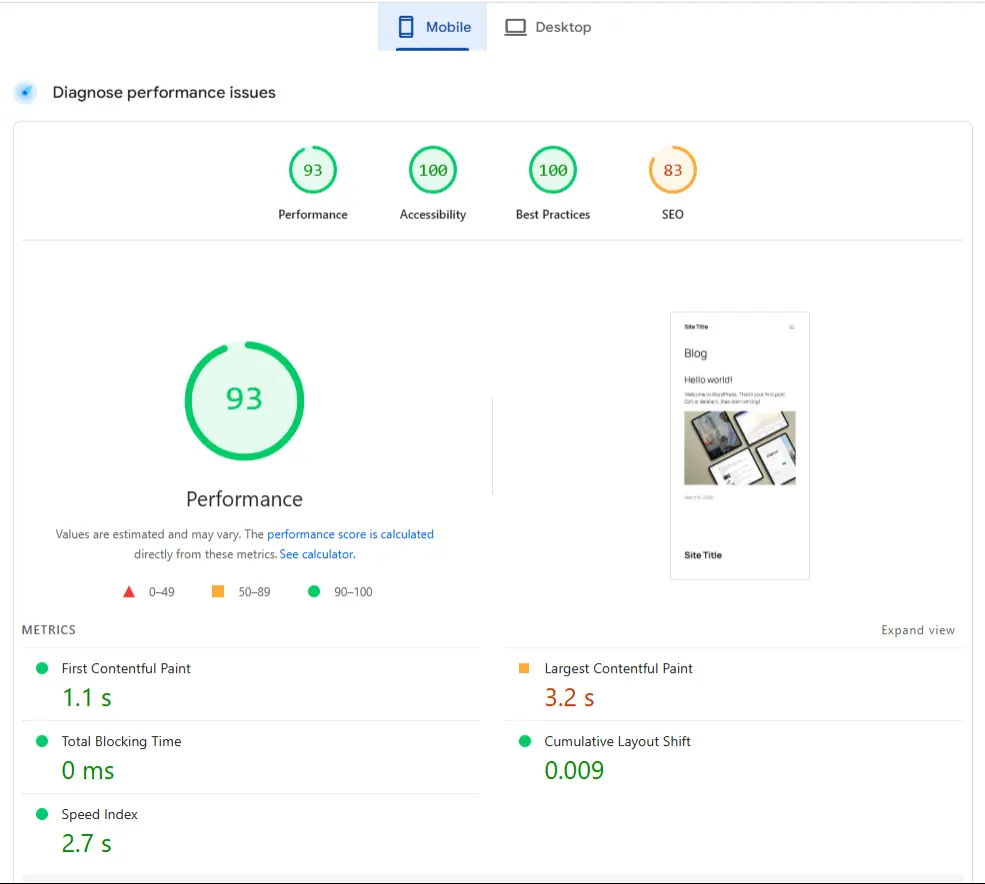Click the Diagnose performance issues sparkle icon

point(24,92)
